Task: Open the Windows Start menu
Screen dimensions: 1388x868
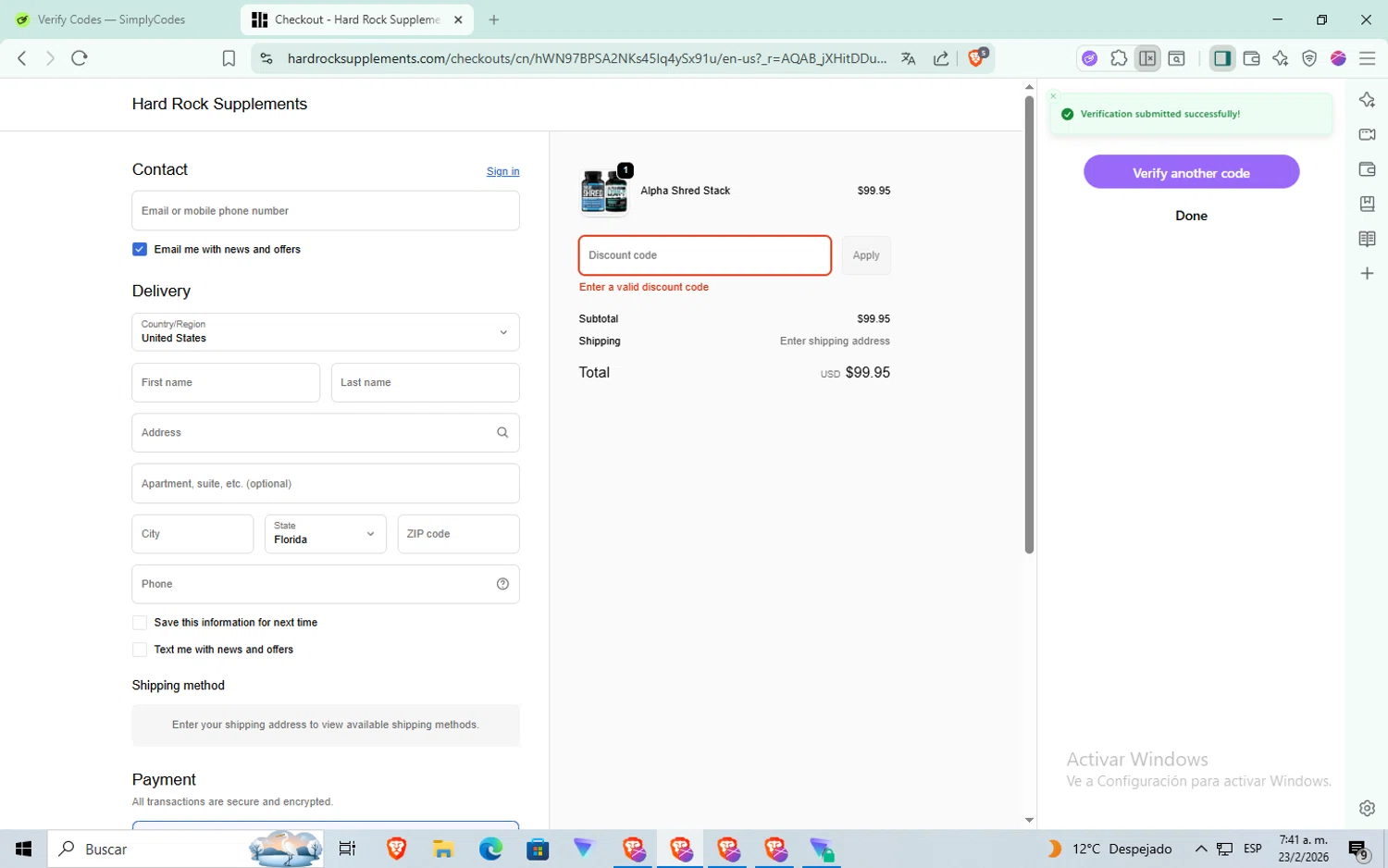Action: click(23, 849)
